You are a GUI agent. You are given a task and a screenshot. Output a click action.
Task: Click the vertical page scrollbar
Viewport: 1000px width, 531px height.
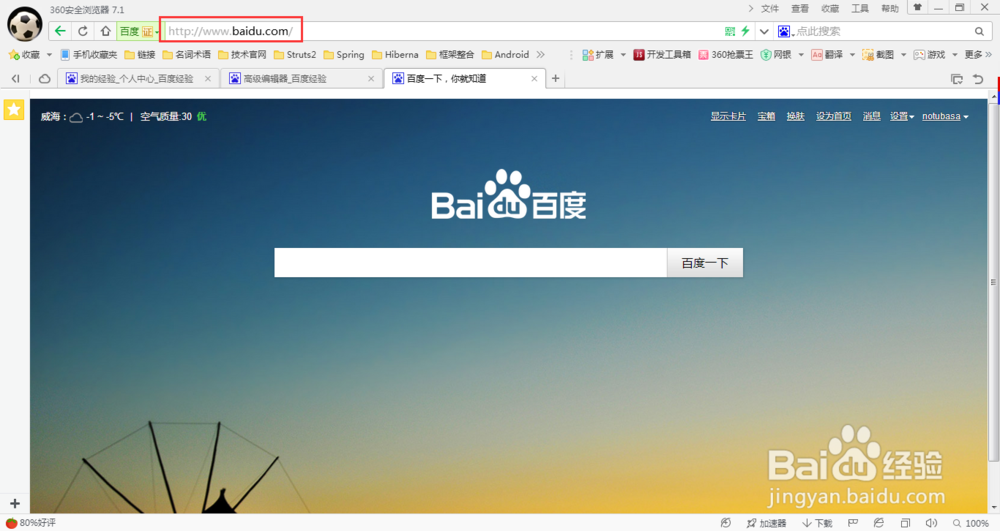(x=993, y=280)
